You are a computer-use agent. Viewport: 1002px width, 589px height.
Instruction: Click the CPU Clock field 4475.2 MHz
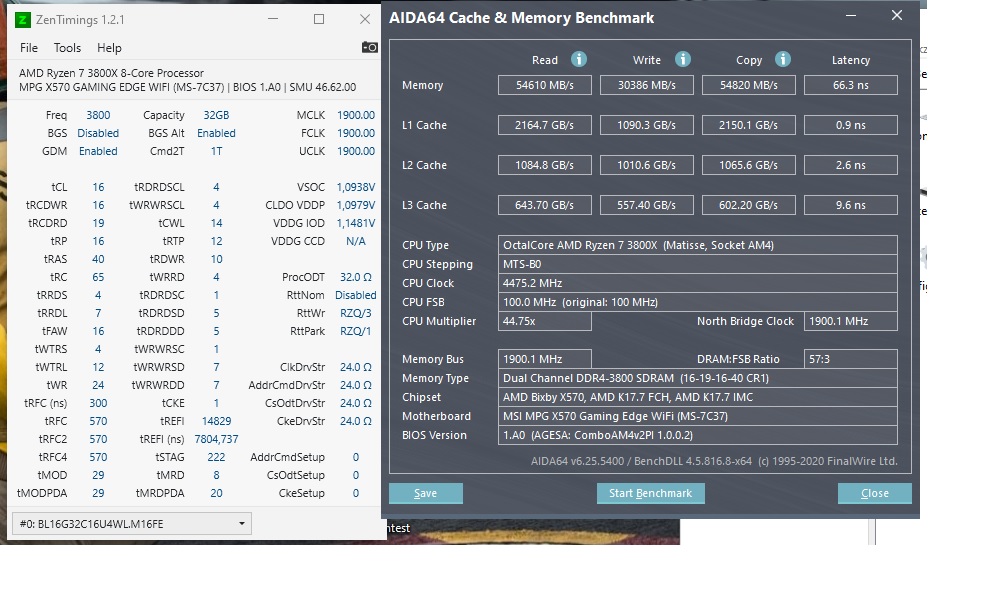click(x=698, y=283)
